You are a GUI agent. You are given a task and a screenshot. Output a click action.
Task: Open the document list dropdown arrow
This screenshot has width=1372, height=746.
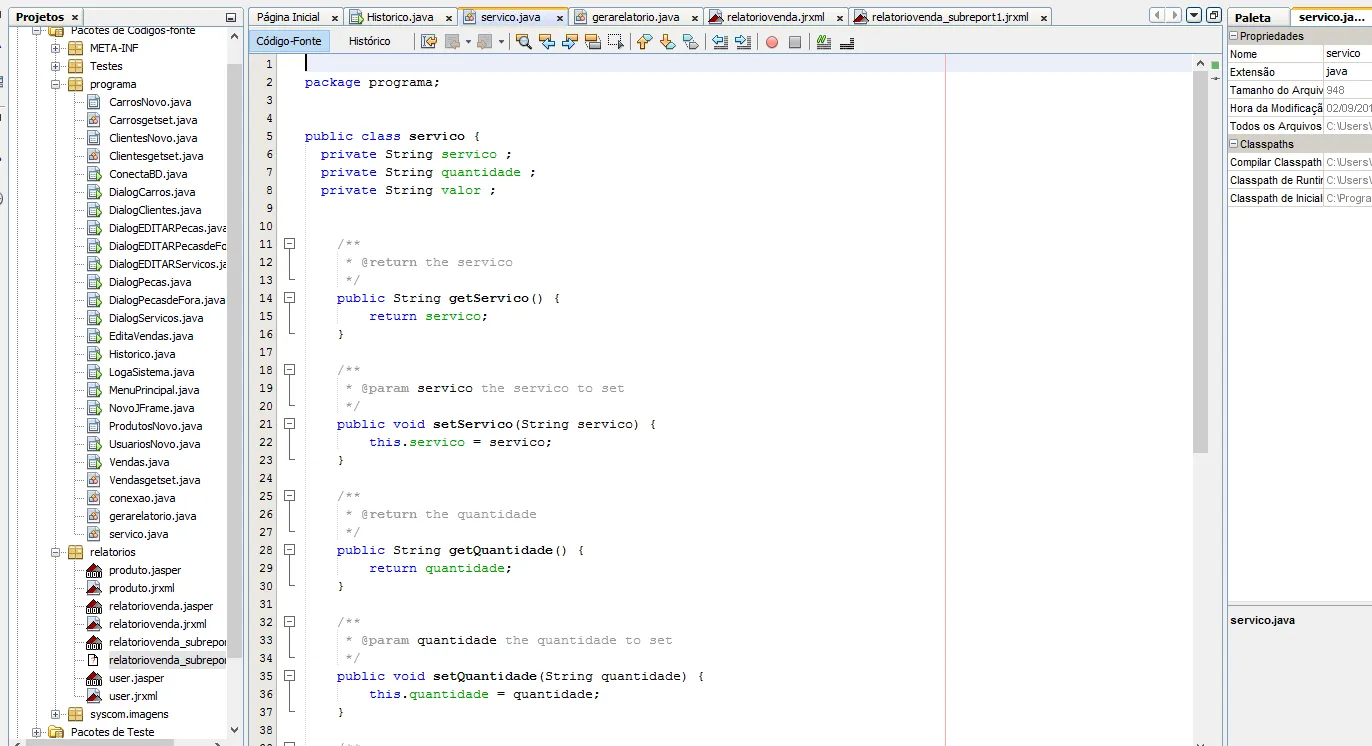pos(1194,16)
